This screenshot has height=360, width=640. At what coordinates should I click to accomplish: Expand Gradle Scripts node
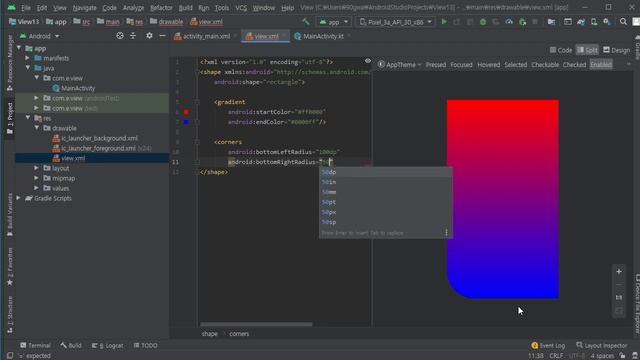[19, 198]
